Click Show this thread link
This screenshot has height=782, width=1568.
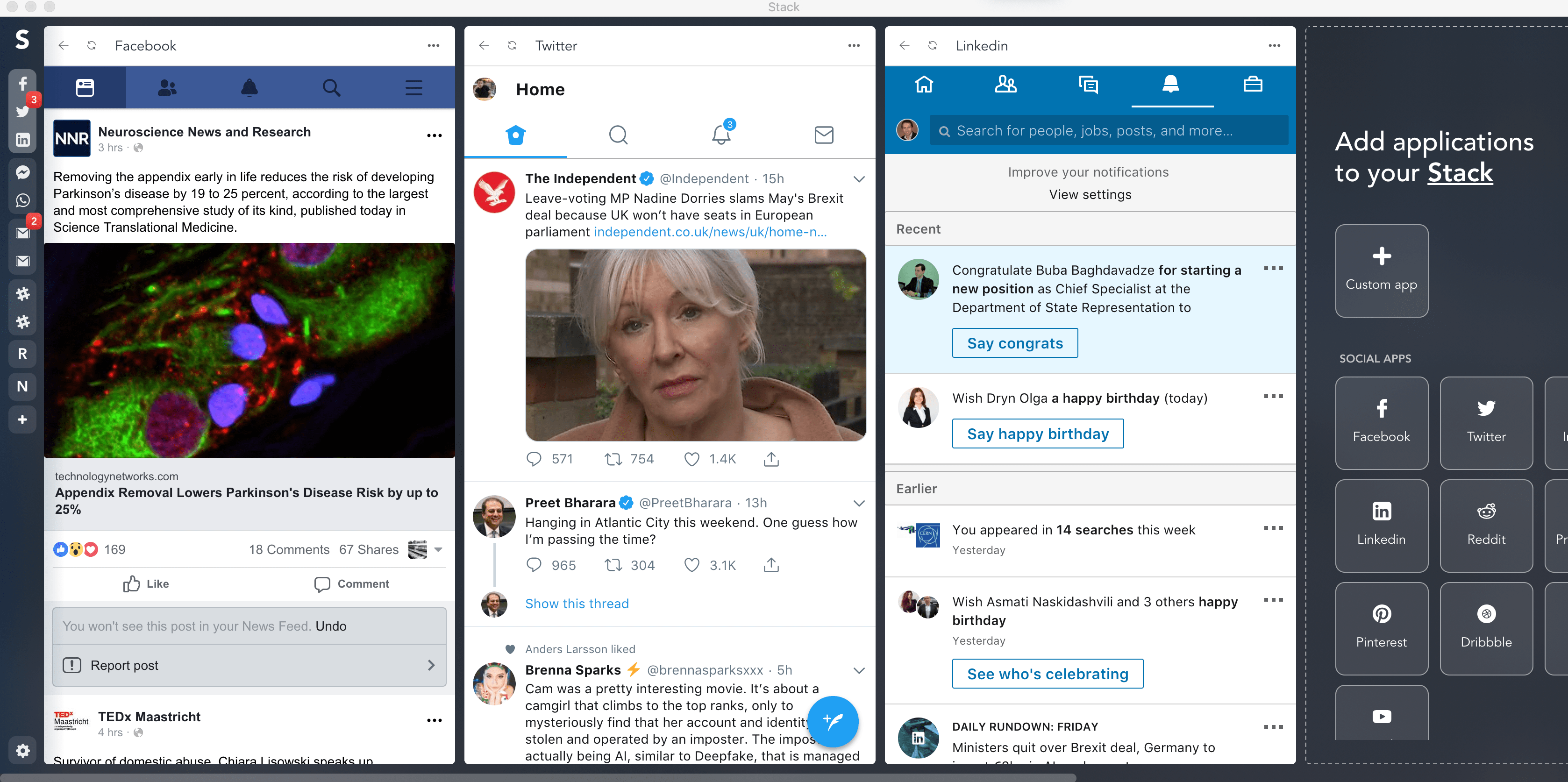pyautogui.click(x=577, y=604)
